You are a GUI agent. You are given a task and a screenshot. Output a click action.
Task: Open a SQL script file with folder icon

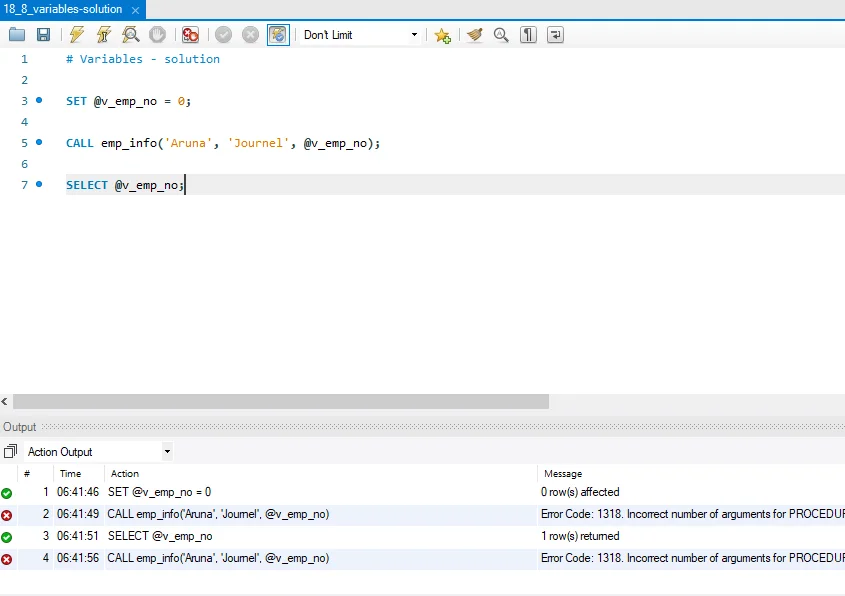point(17,35)
